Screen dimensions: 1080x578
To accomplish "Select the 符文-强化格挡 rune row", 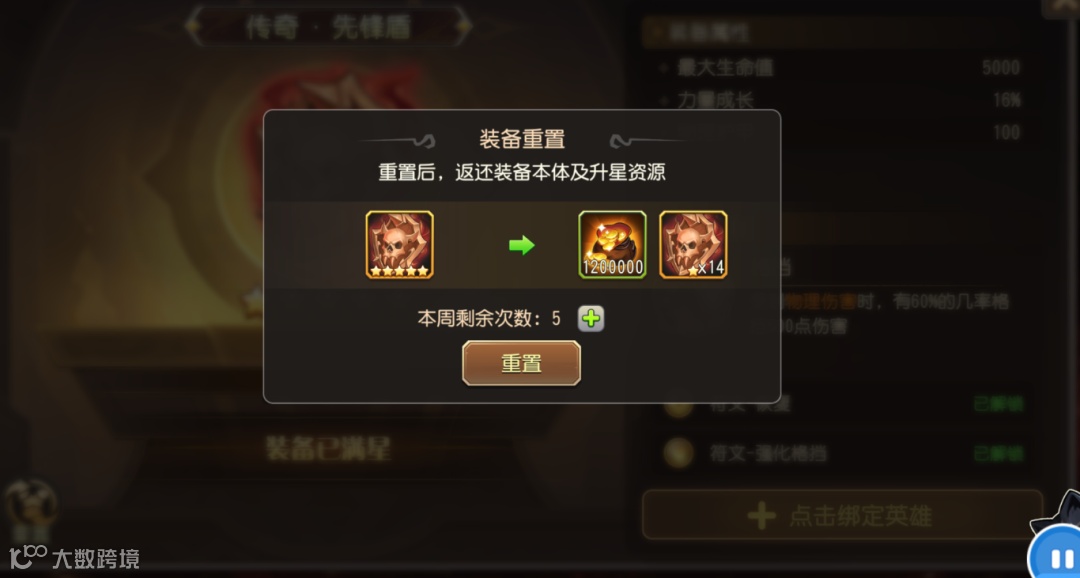I will tap(843, 453).
